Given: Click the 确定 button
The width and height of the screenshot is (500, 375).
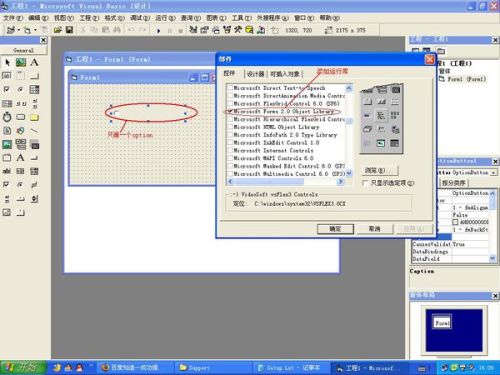Looking at the screenshot, I should (x=335, y=229).
